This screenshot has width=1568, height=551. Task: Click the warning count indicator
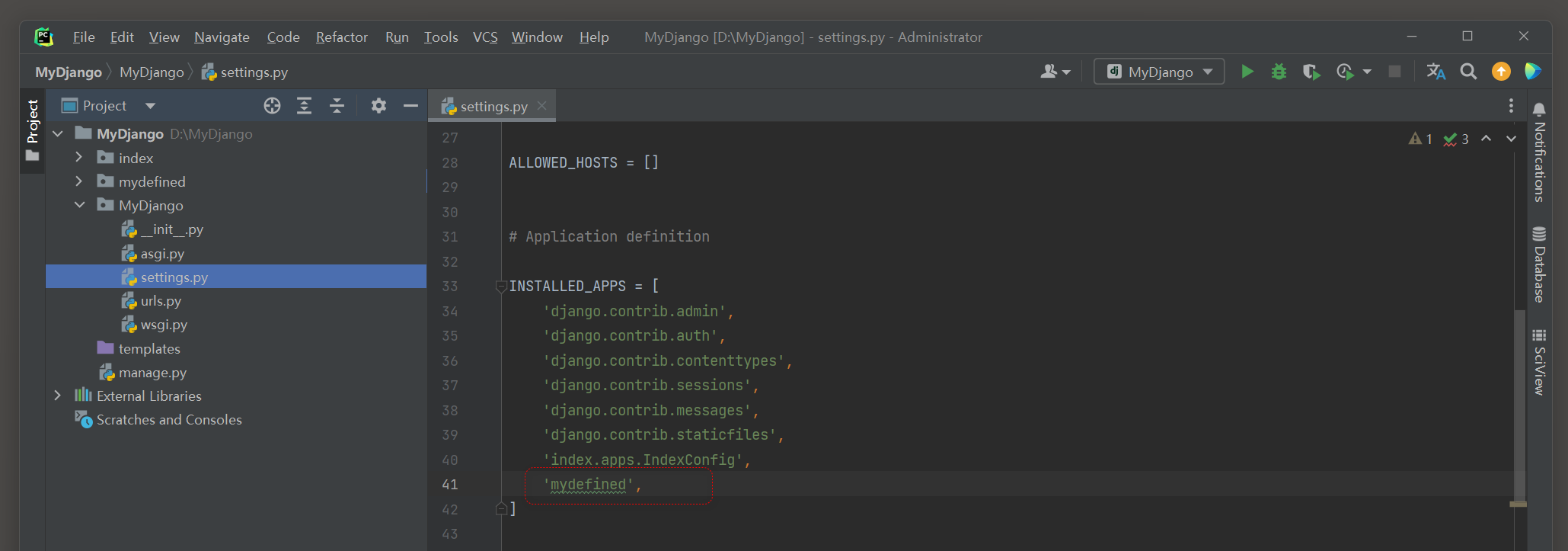[1420, 139]
